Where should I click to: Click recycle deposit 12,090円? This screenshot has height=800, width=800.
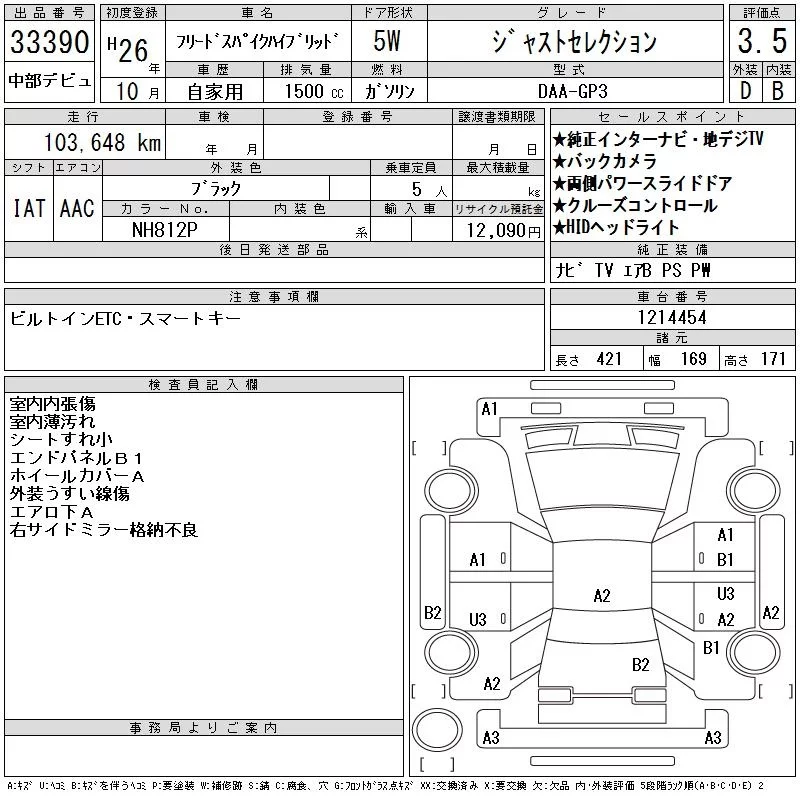pyautogui.click(x=503, y=231)
